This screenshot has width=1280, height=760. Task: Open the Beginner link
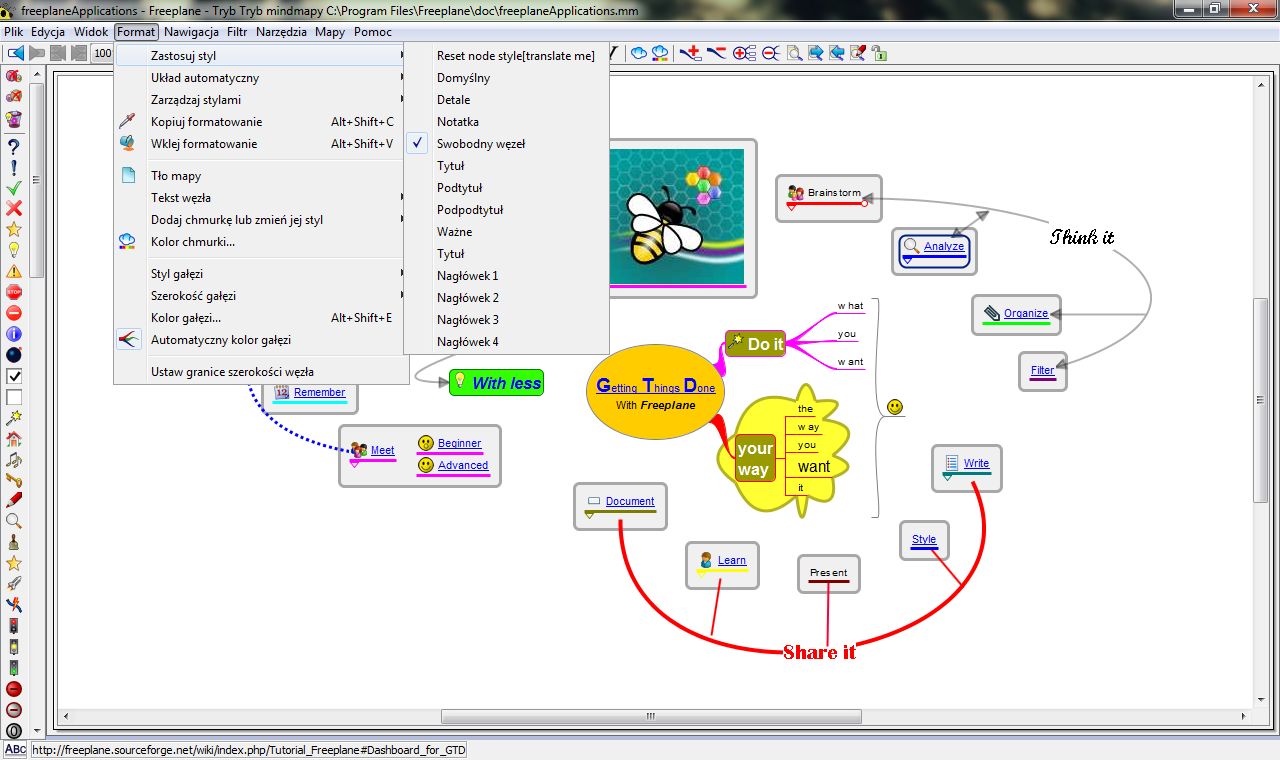tap(460, 443)
